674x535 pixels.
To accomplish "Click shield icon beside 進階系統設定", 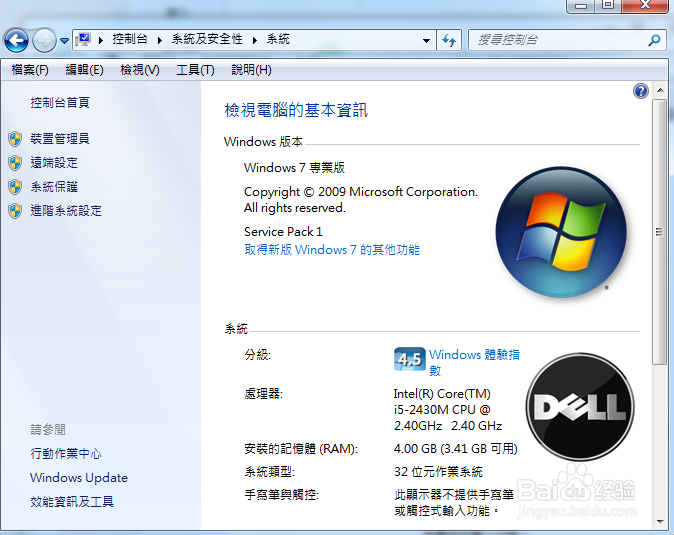I will point(15,211).
